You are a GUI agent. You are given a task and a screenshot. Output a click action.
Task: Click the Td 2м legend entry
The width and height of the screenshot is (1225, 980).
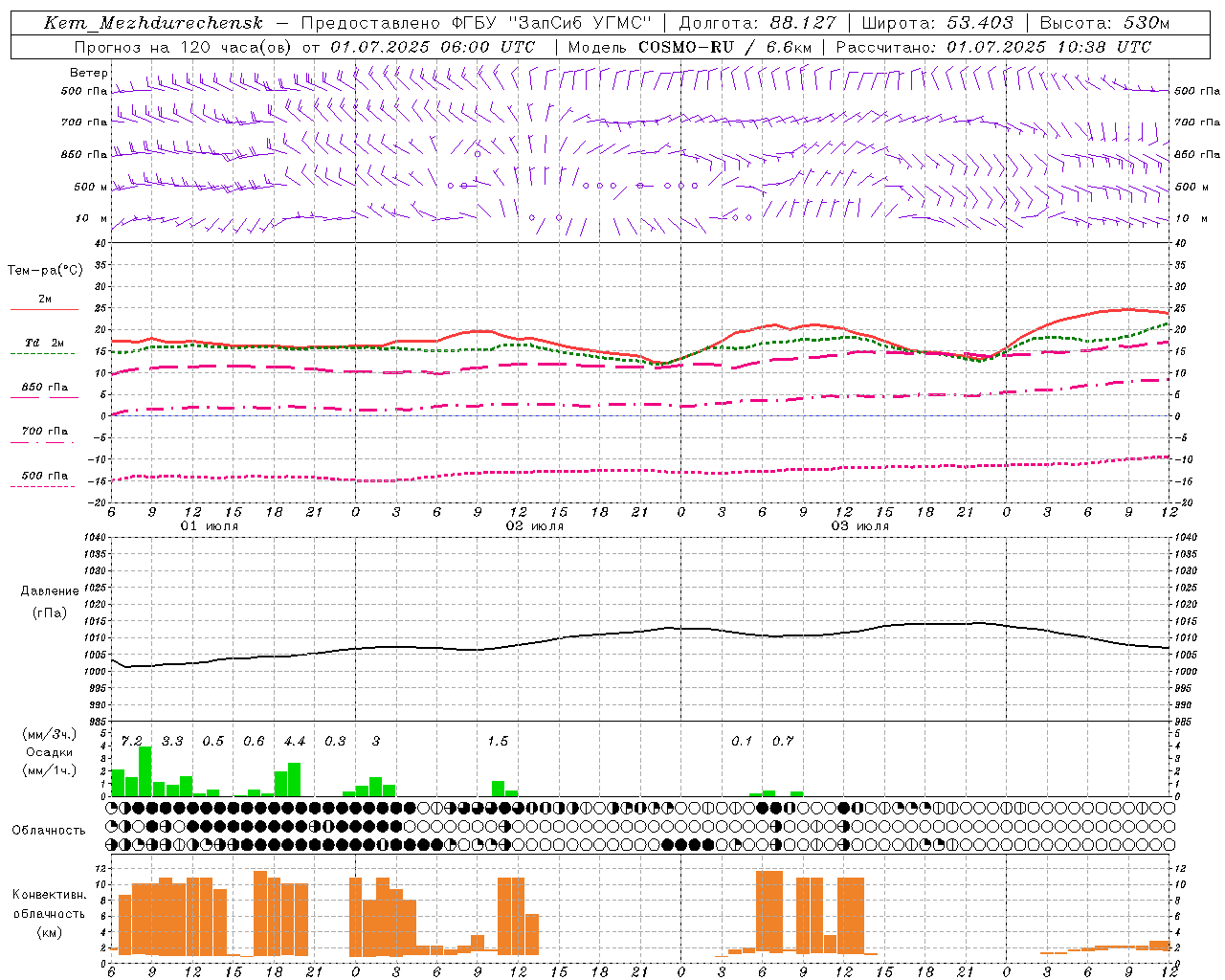(45, 343)
